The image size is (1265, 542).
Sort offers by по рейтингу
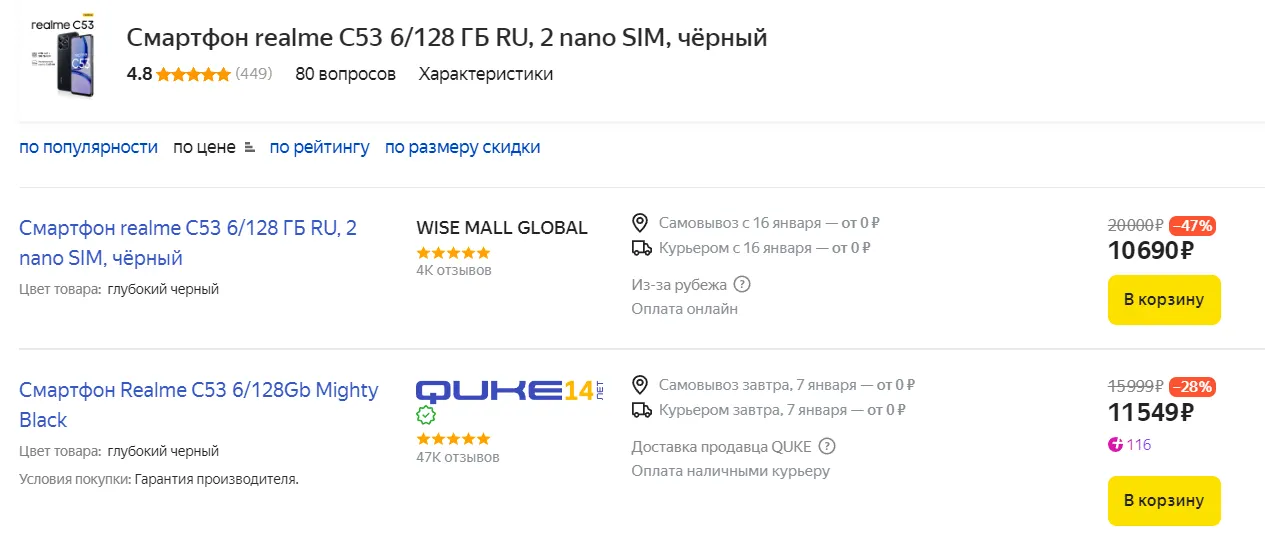point(319,147)
